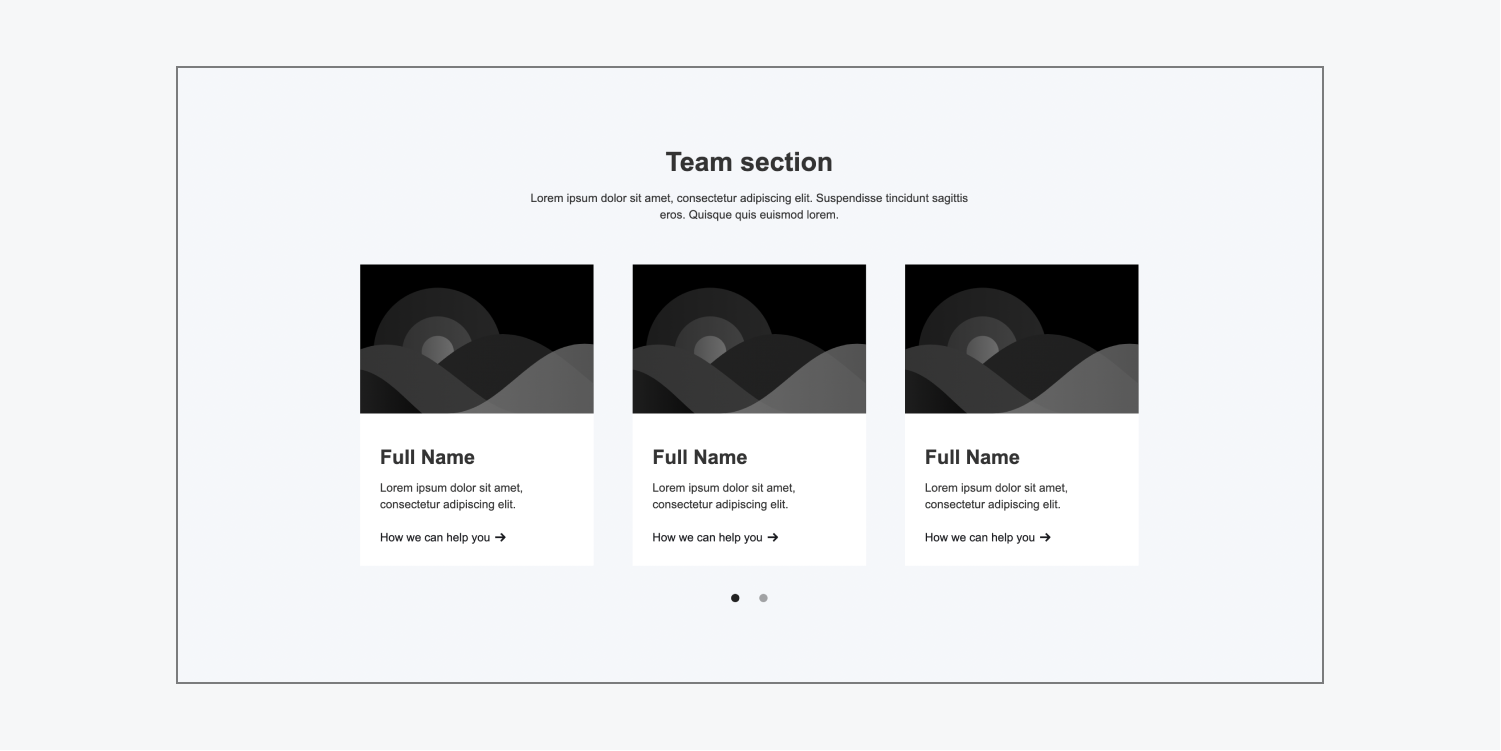Click the Lorem ipsum description in middle card
The width and height of the screenshot is (1501, 751).
724,496
